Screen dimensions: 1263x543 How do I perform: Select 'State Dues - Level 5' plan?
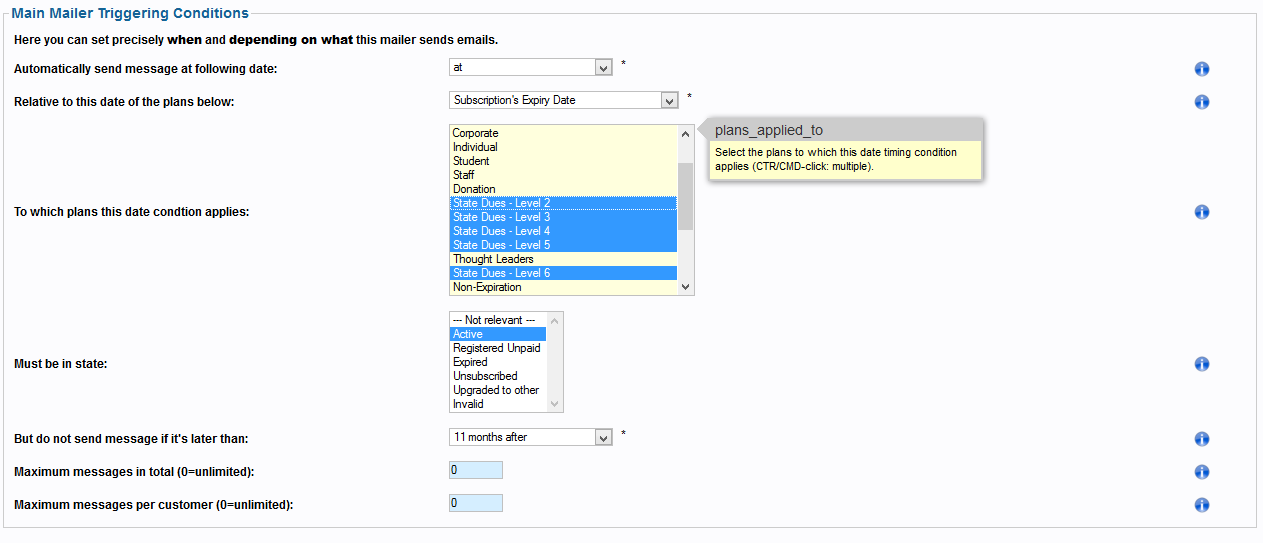coord(563,245)
